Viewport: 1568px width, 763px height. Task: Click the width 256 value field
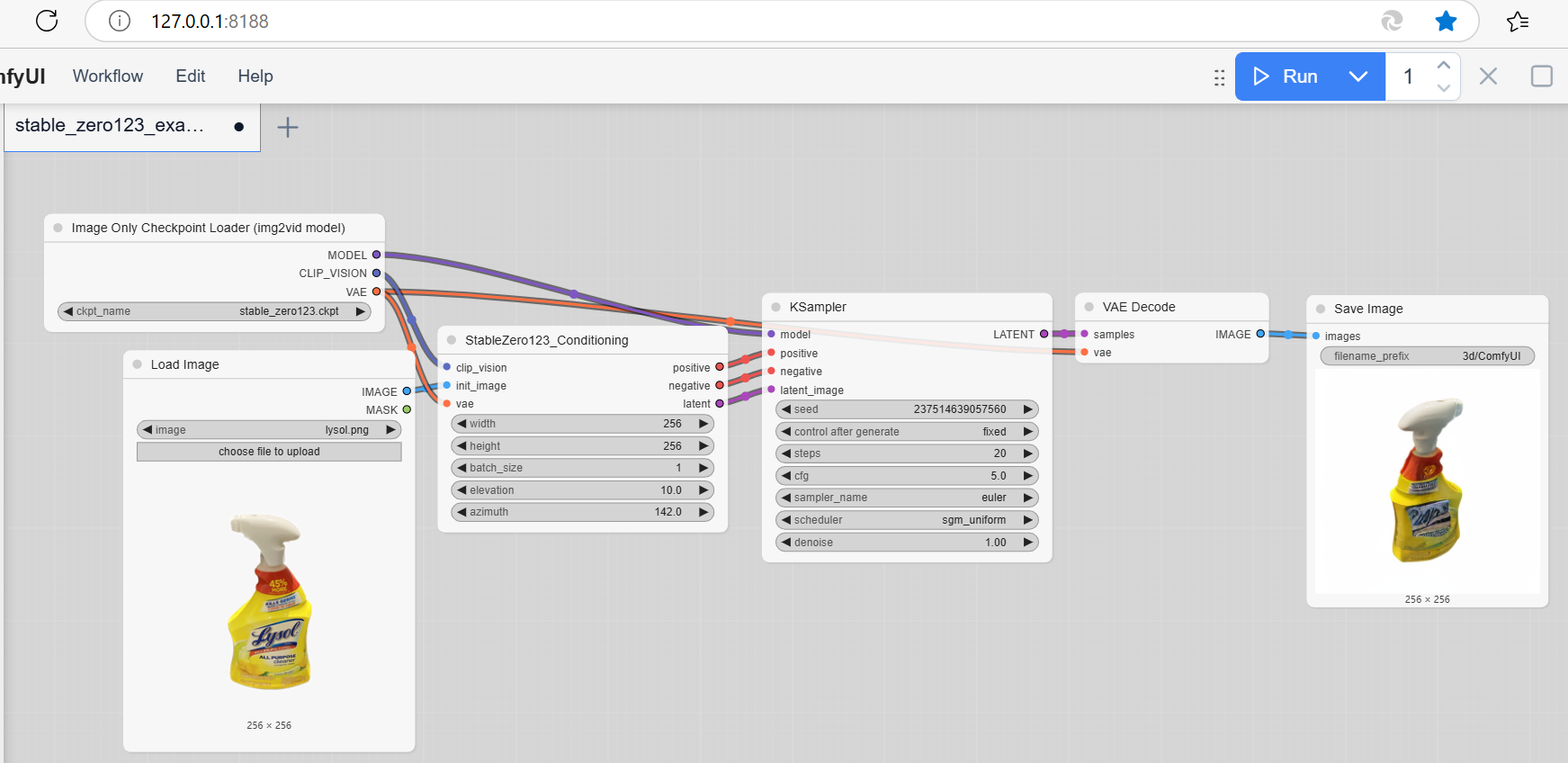pyautogui.click(x=581, y=424)
